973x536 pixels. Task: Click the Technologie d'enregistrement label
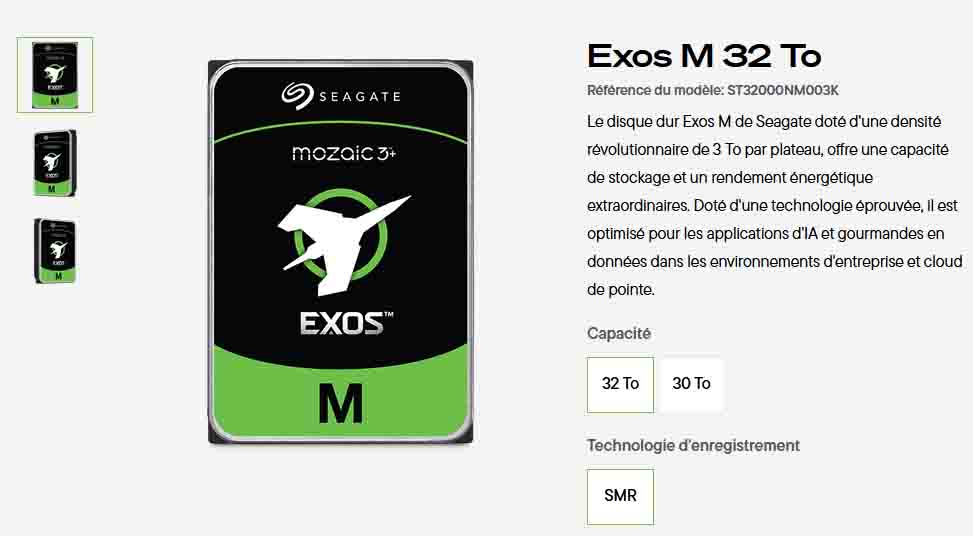pyautogui.click(x=693, y=445)
